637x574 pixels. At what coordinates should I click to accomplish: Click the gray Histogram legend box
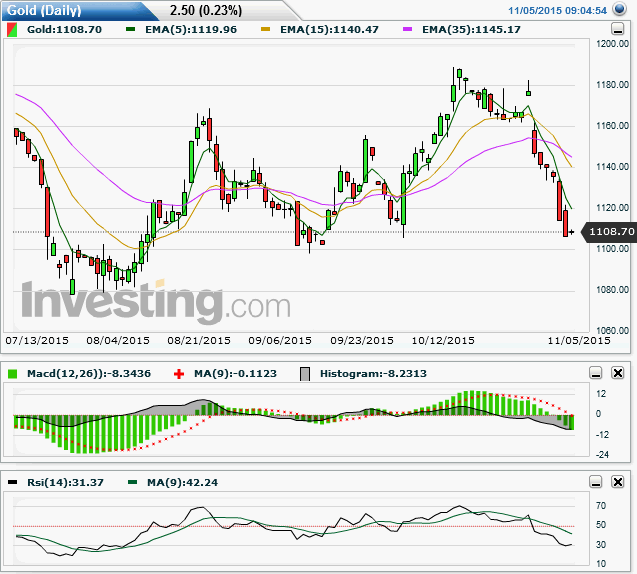305,374
